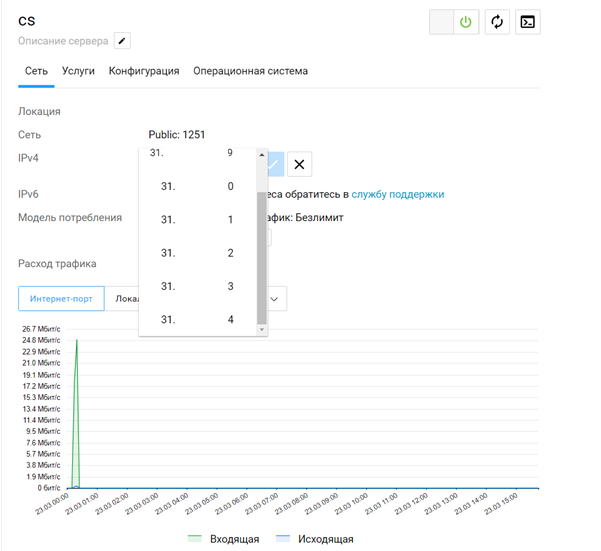The height and width of the screenshot is (551, 601).
Task: Expand the period dropdown chevron
Action: pos(274,299)
